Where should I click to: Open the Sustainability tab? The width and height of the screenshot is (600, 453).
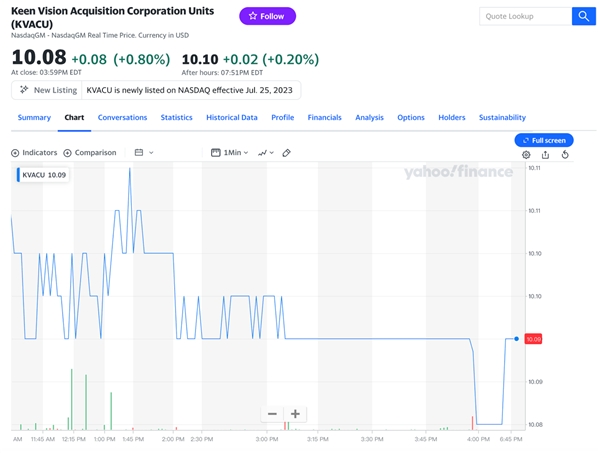tap(502, 117)
